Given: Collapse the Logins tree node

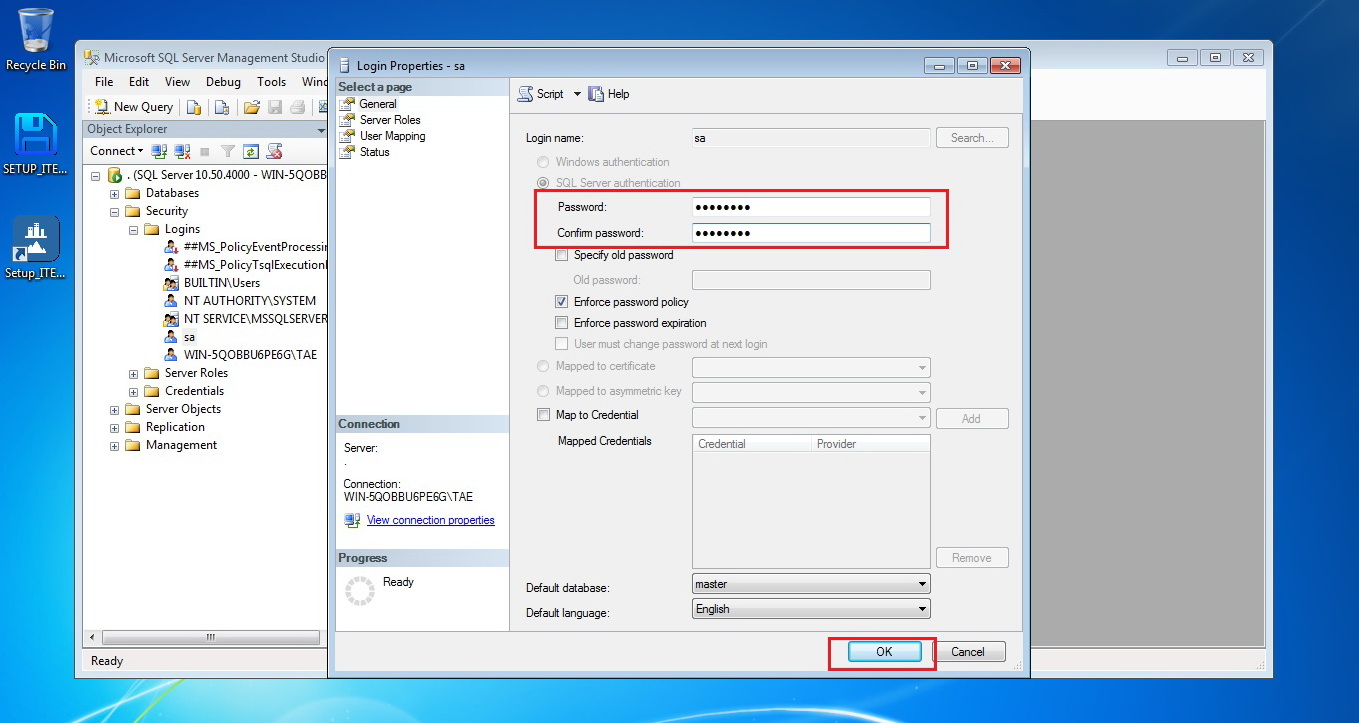Looking at the screenshot, I should click(x=134, y=230).
